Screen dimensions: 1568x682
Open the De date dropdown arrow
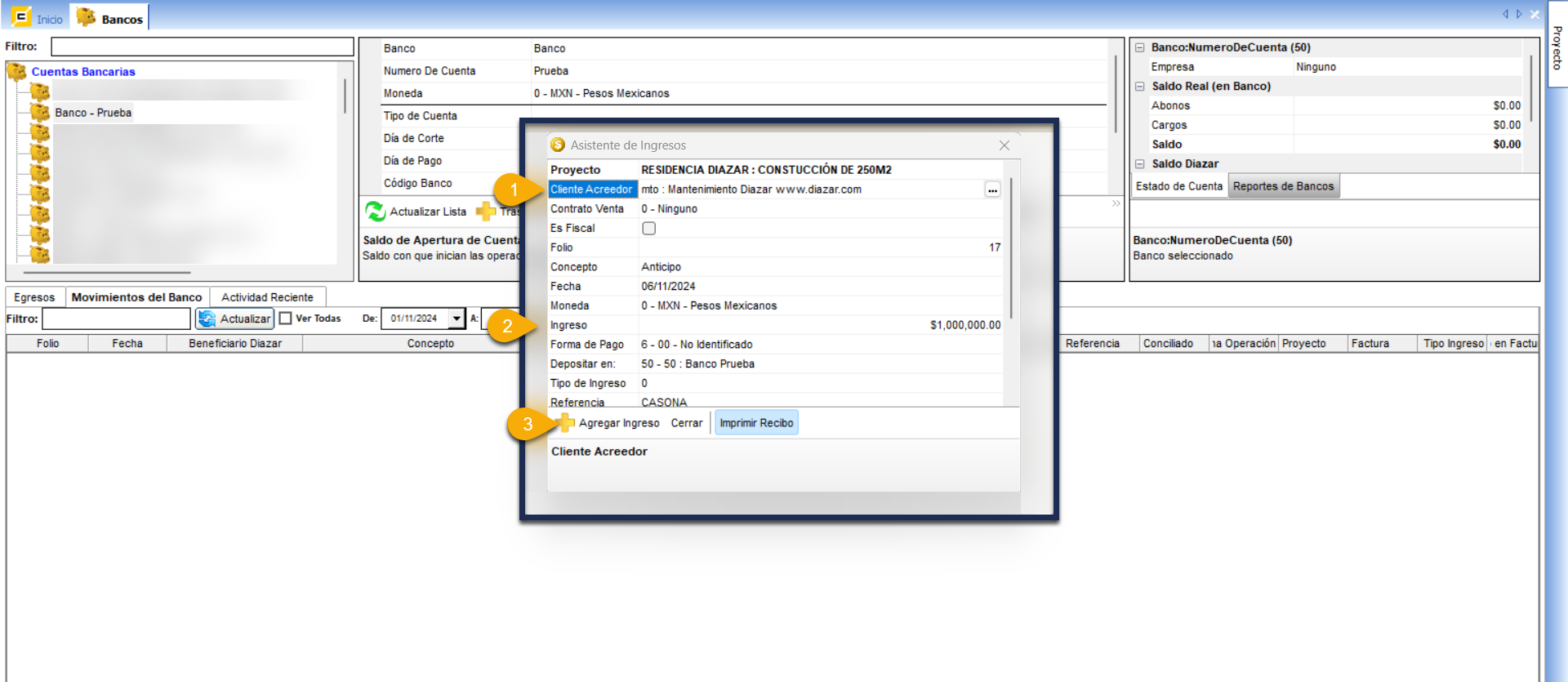pos(457,319)
